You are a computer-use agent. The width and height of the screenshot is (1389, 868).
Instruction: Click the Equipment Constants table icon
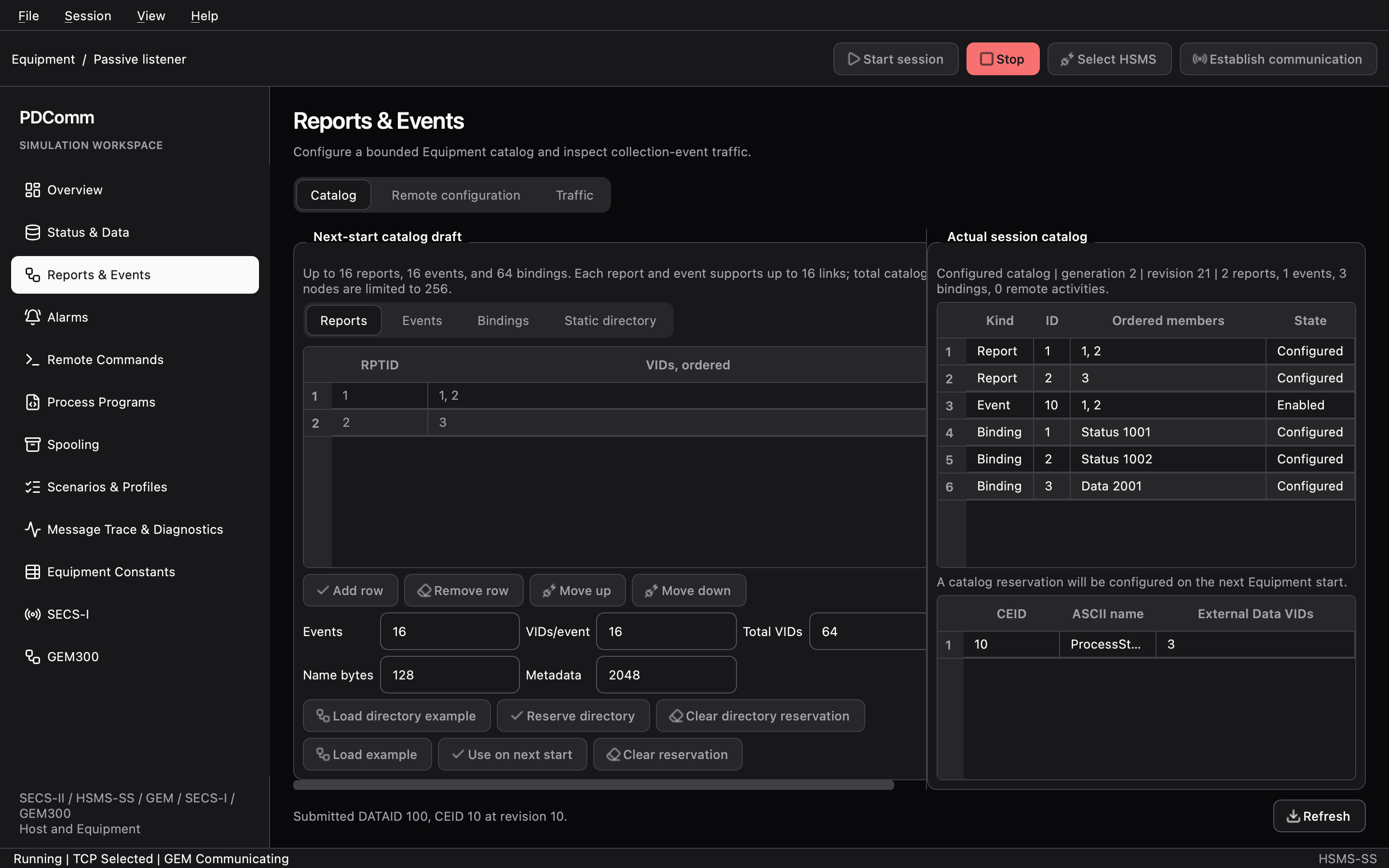33,572
